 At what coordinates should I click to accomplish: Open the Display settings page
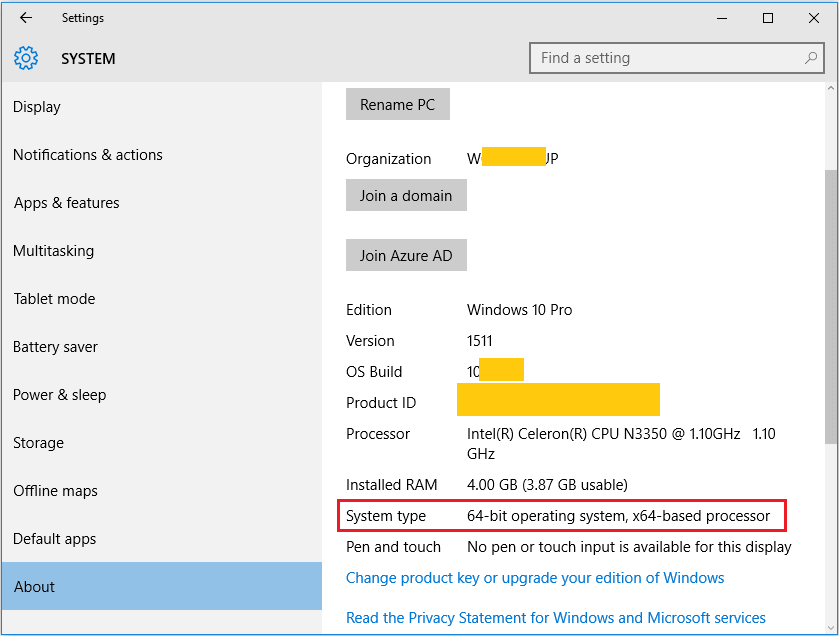(x=161, y=106)
